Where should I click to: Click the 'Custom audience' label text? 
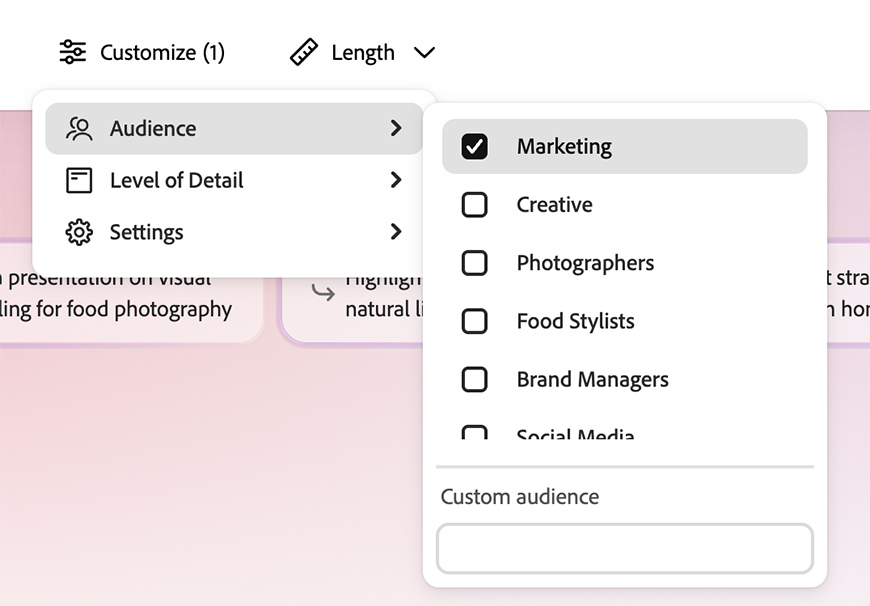[x=520, y=497]
